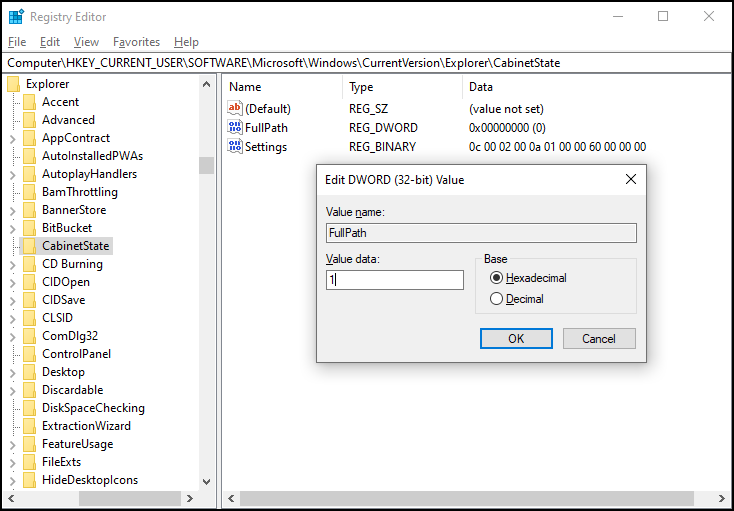Expand the CD Burning key
Viewport: 734px width, 511px height.
click(13, 265)
